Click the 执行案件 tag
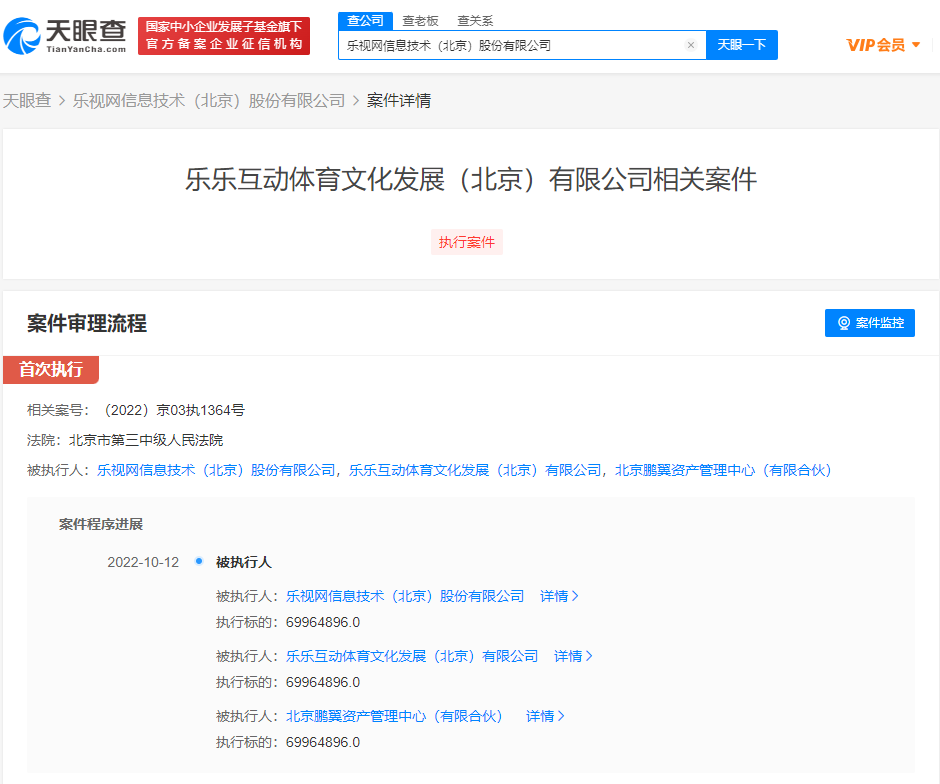The image size is (940, 784). (466, 242)
